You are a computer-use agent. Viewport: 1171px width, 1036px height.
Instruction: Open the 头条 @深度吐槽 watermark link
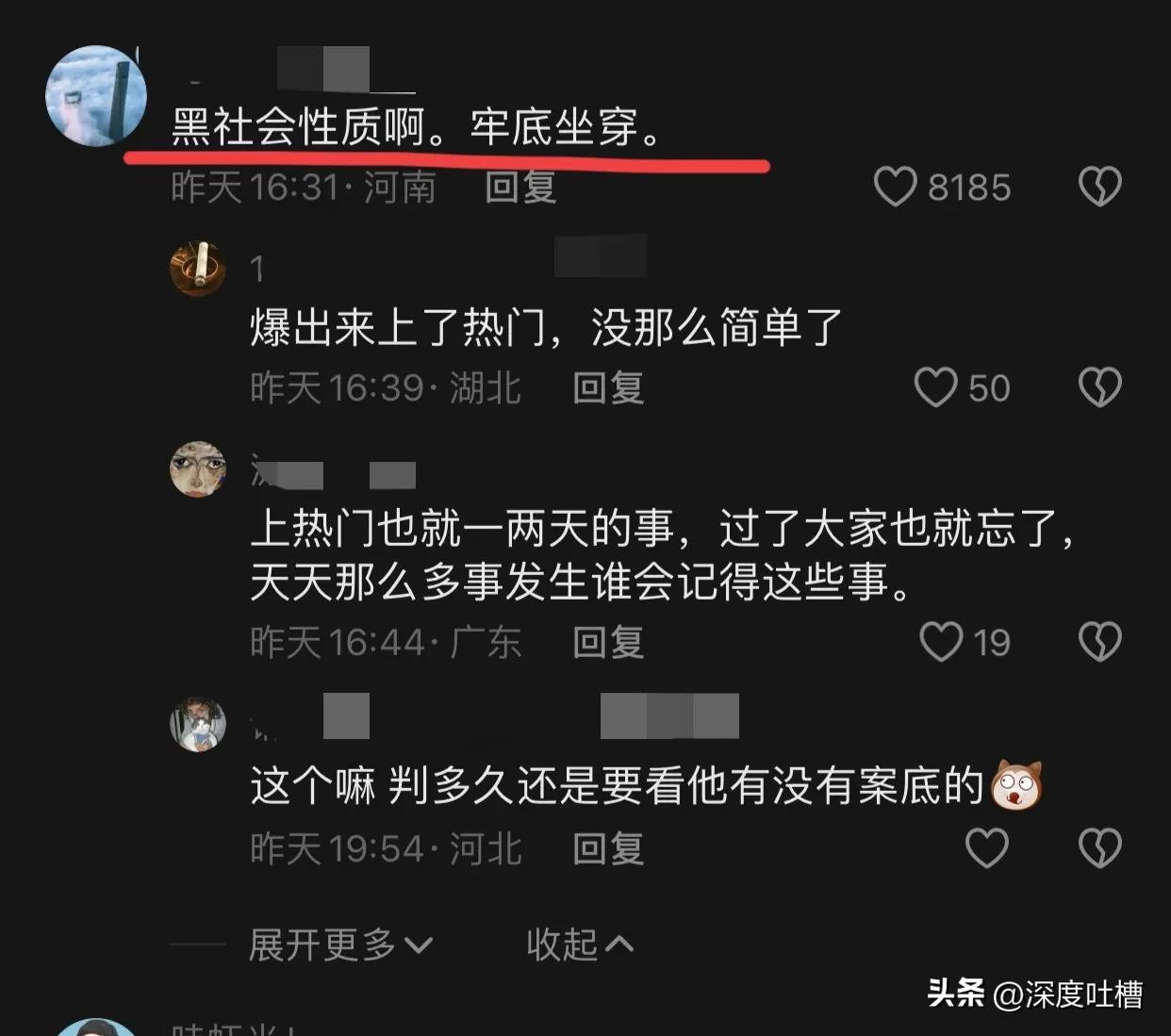coord(1034,994)
